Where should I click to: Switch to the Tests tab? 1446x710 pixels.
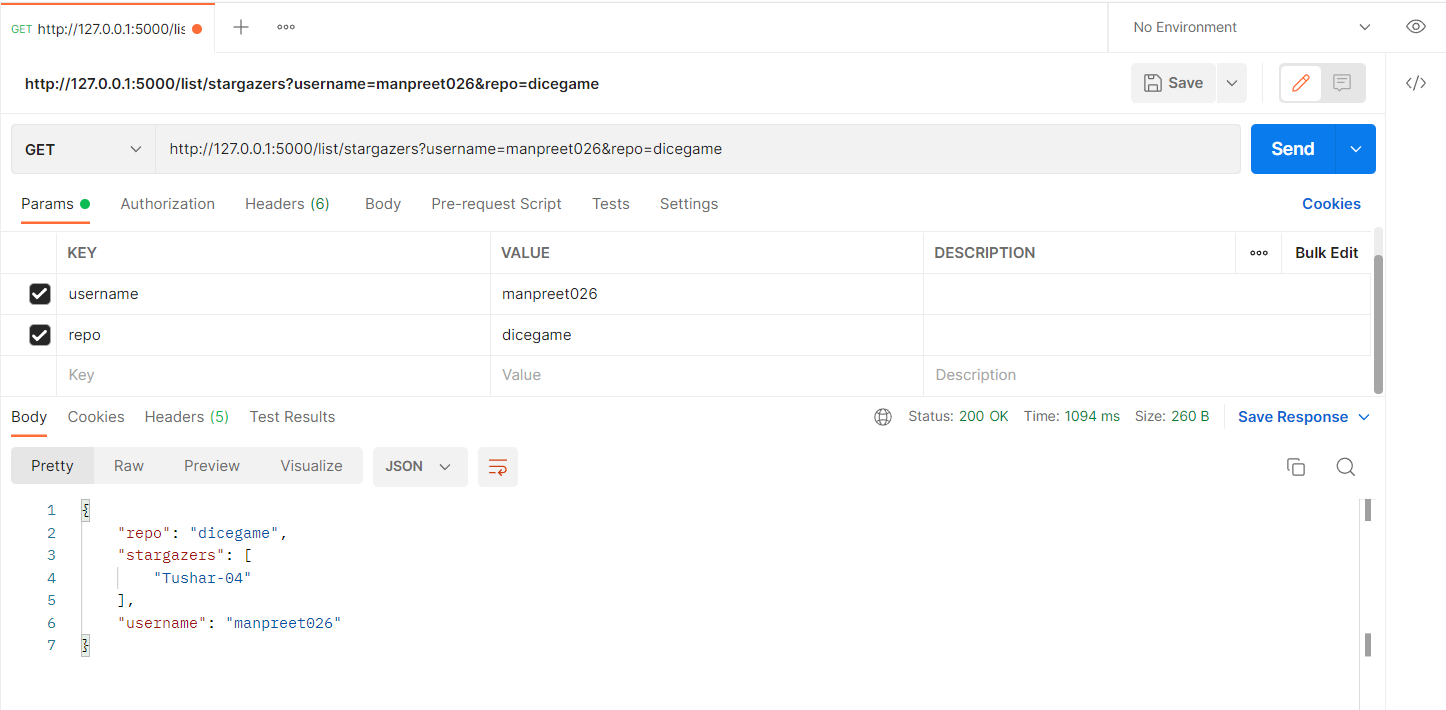(610, 203)
